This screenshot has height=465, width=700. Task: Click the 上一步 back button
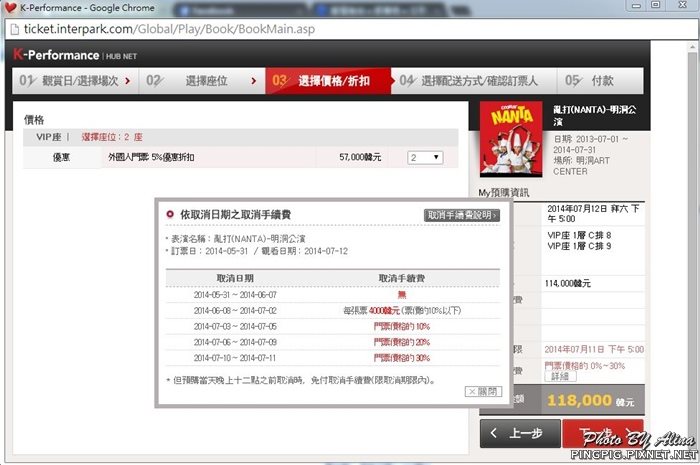coord(520,433)
